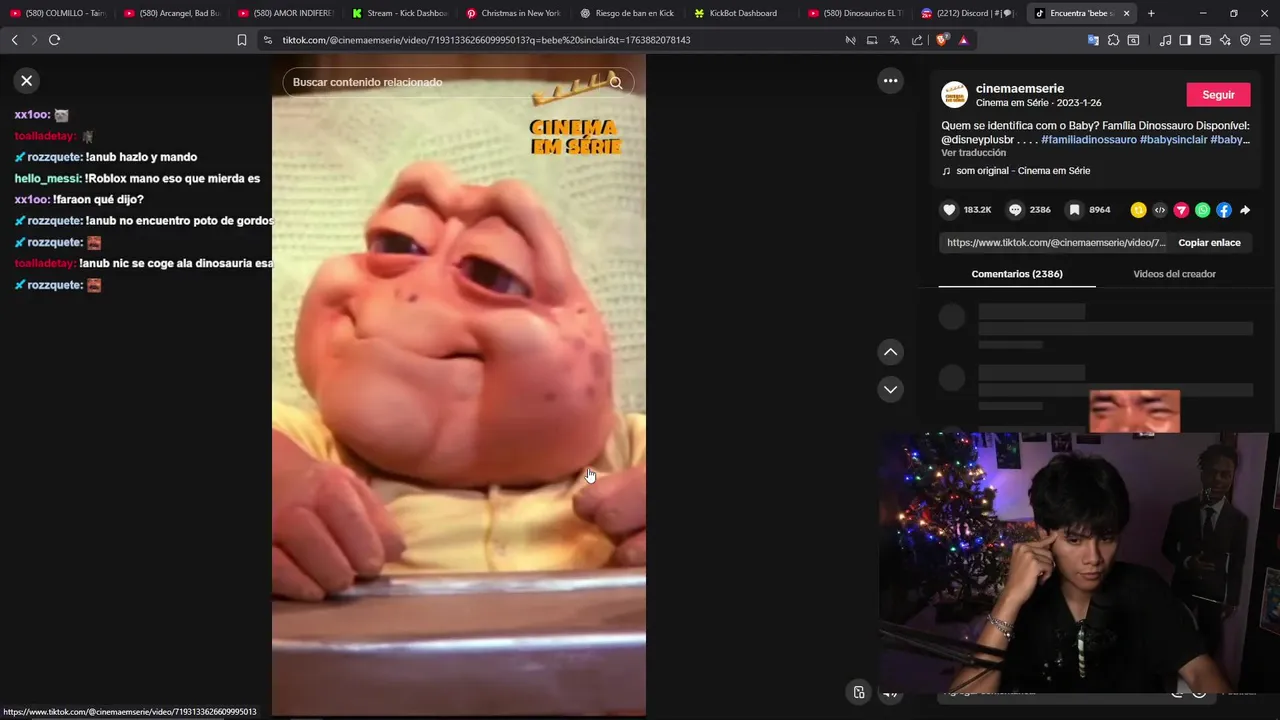Switch to Dinosaurios EL T YouTube tab
The width and height of the screenshot is (1280, 720).
point(855,13)
